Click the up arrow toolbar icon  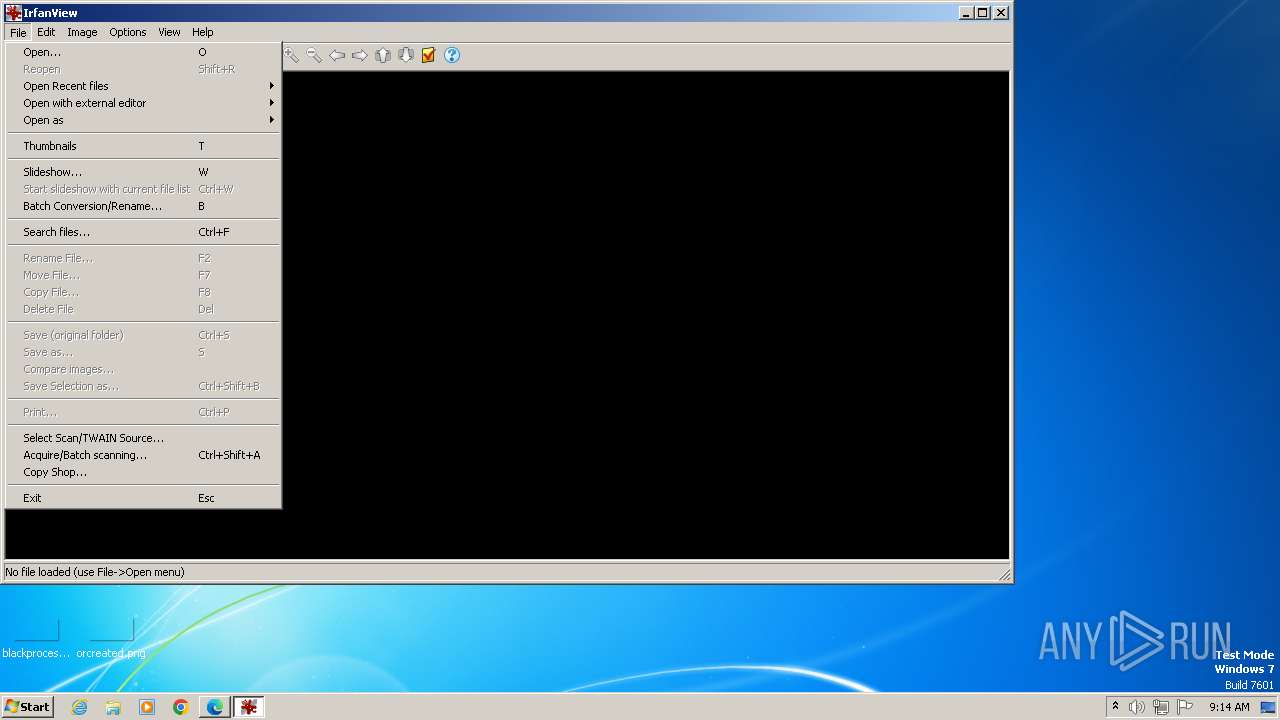tap(383, 55)
